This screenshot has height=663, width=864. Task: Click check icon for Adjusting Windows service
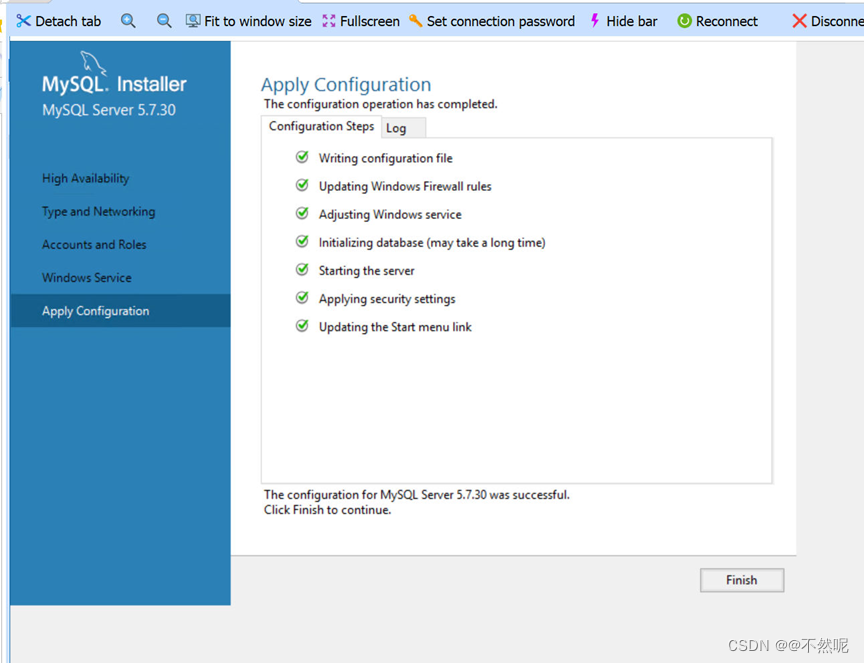302,213
